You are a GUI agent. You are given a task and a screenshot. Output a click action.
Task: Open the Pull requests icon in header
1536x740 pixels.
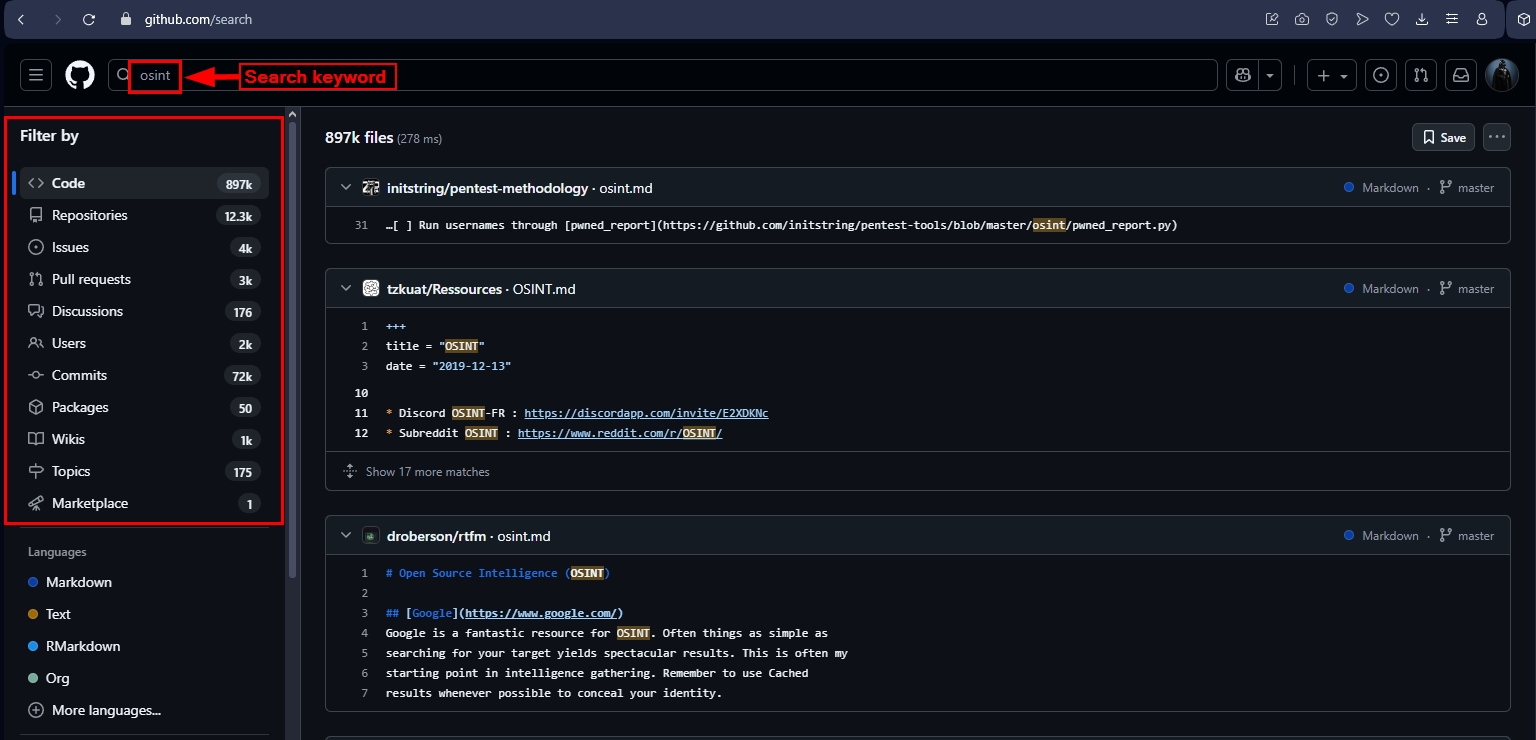pyautogui.click(x=1420, y=75)
